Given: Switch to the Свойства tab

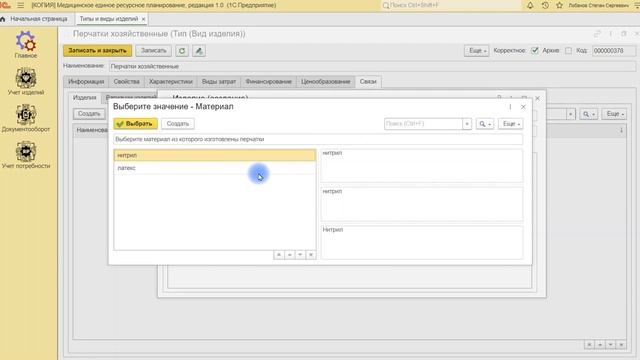Looking at the screenshot, I should (127, 82).
